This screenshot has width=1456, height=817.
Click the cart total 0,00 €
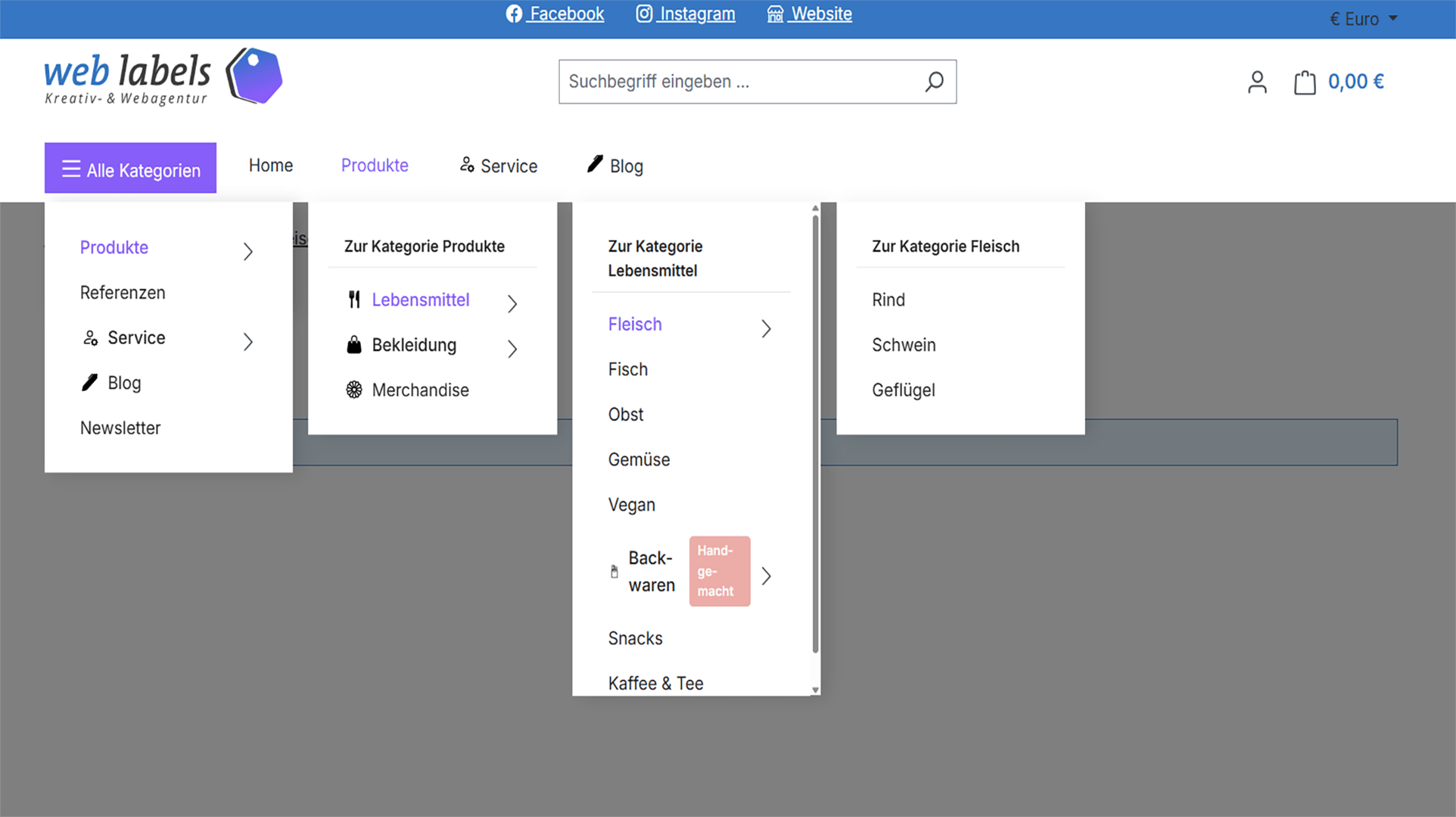(1356, 82)
